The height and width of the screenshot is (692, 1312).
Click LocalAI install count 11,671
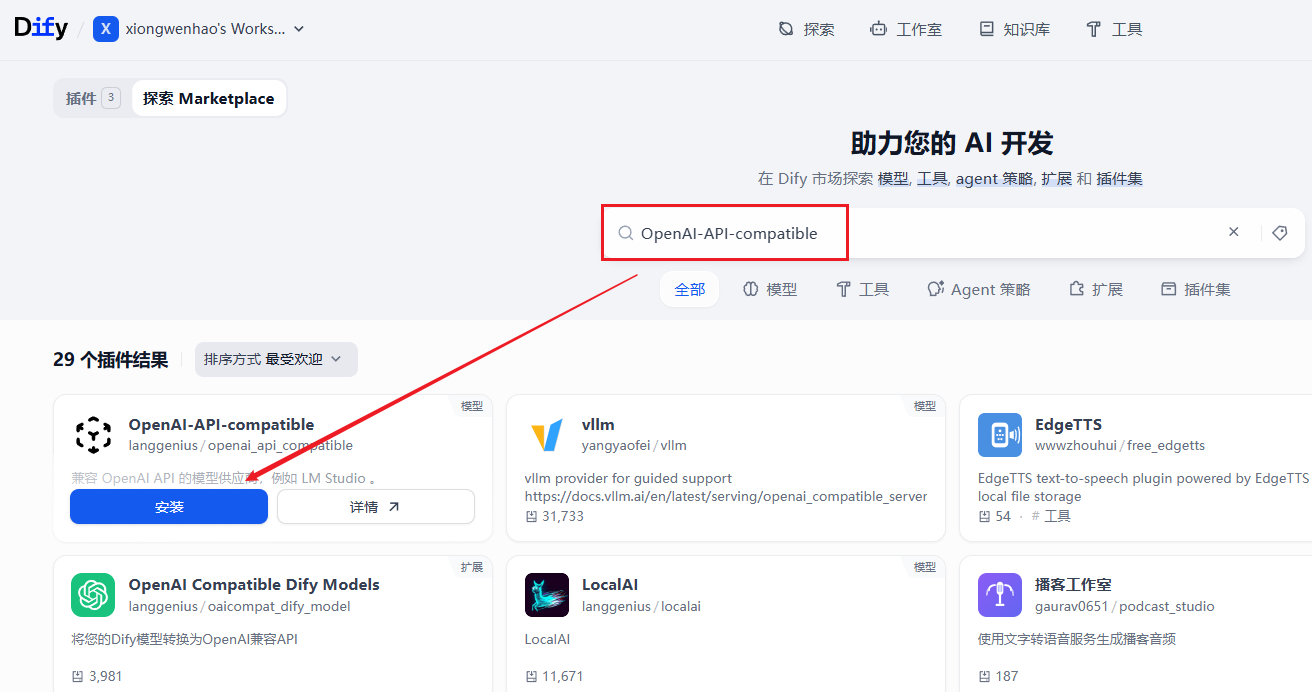(554, 676)
